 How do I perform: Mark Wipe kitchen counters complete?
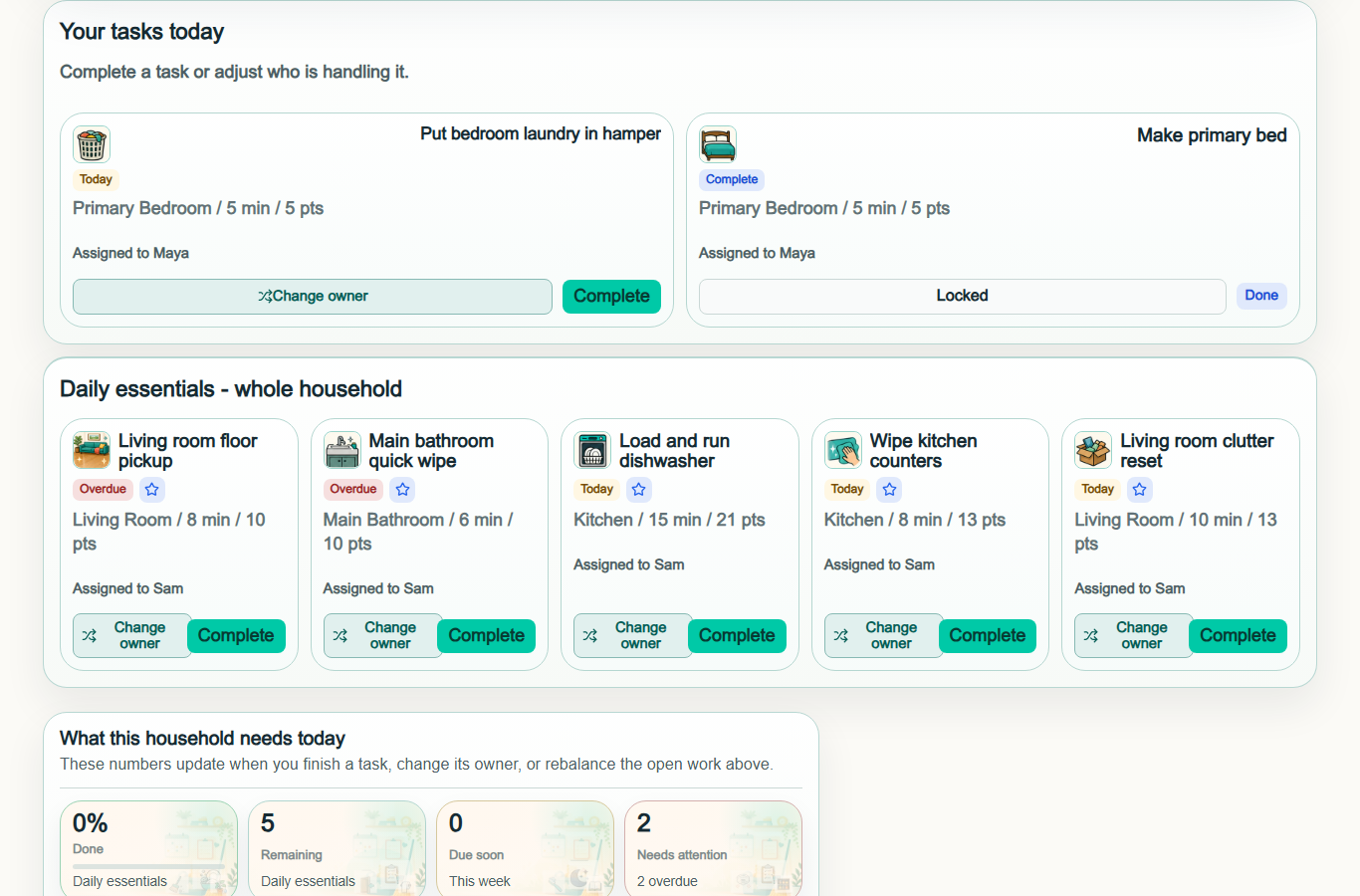(988, 636)
